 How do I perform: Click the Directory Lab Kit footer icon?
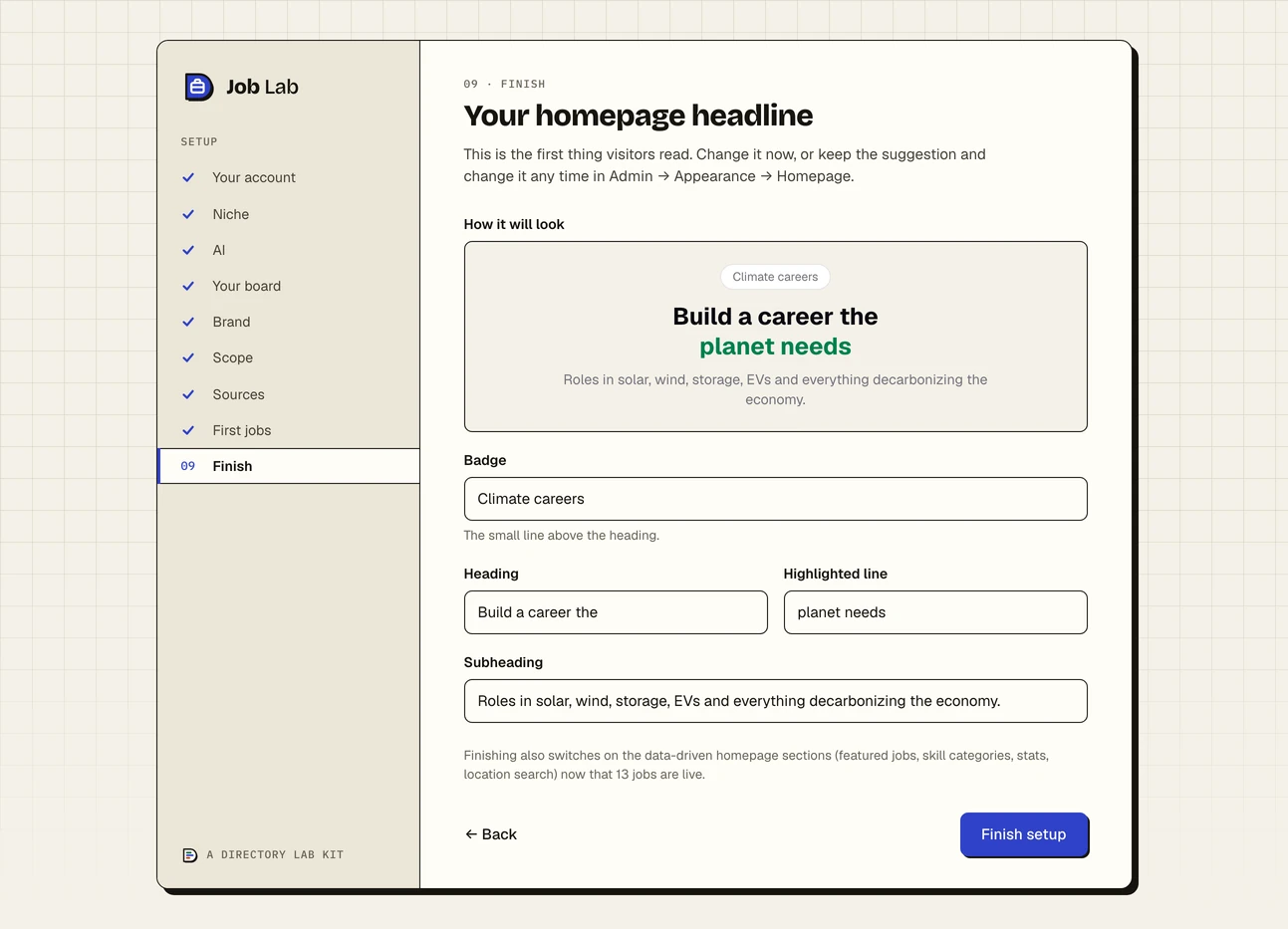pyautogui.click(x=189, y=855)
